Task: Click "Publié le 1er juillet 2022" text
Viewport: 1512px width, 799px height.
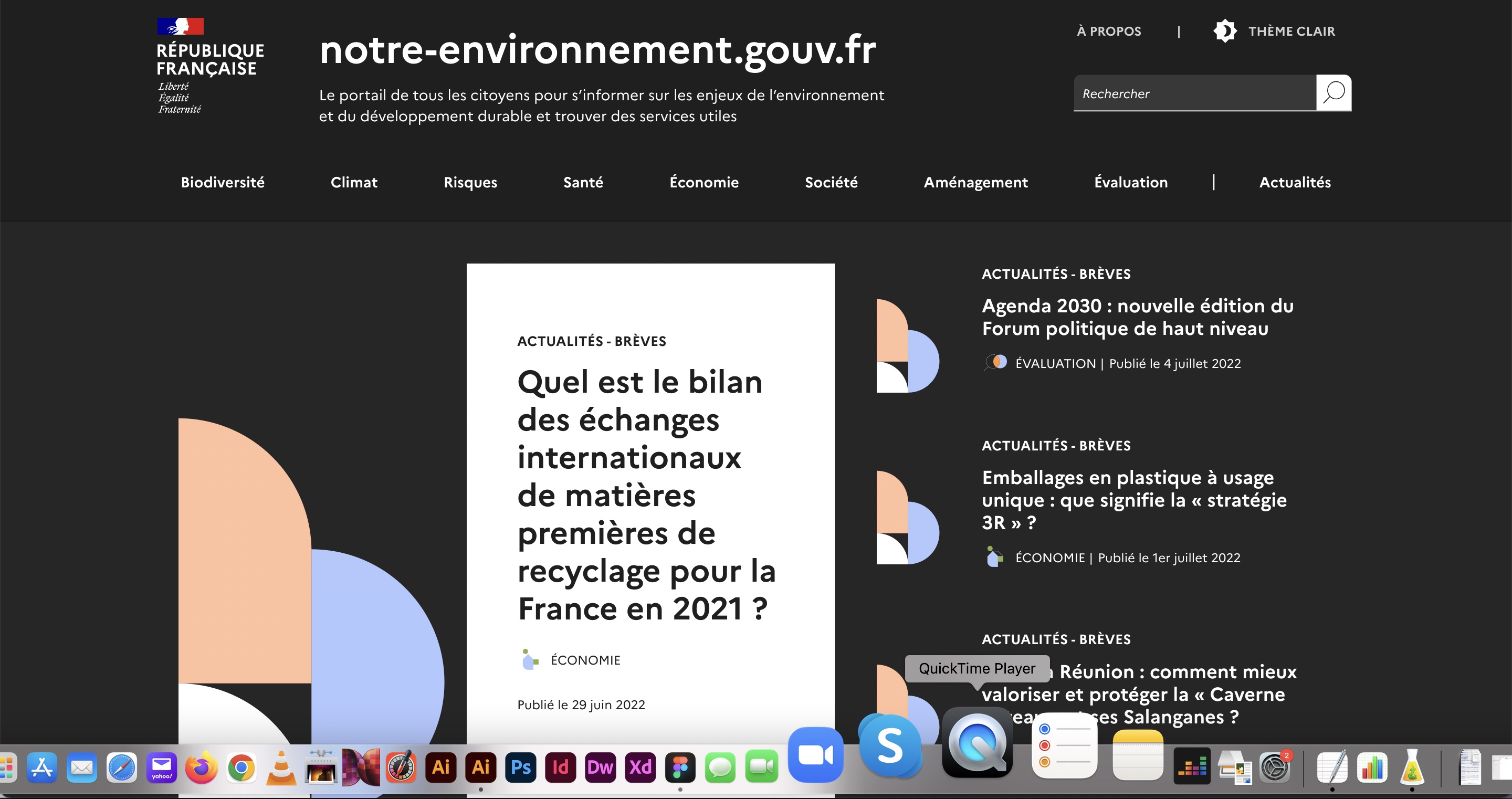Action: coord(1169,558)
